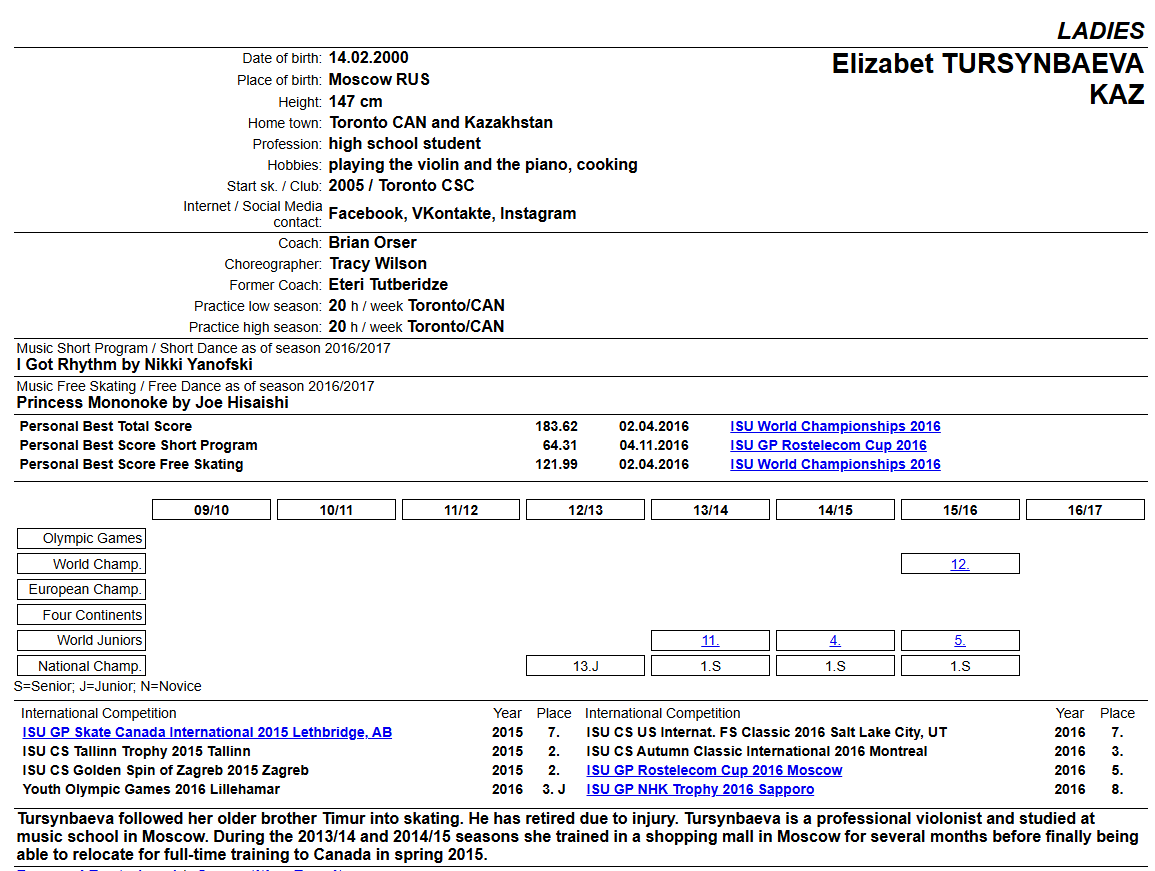Click home town Toronto CAN and Kazakhstan

(440, 122)
